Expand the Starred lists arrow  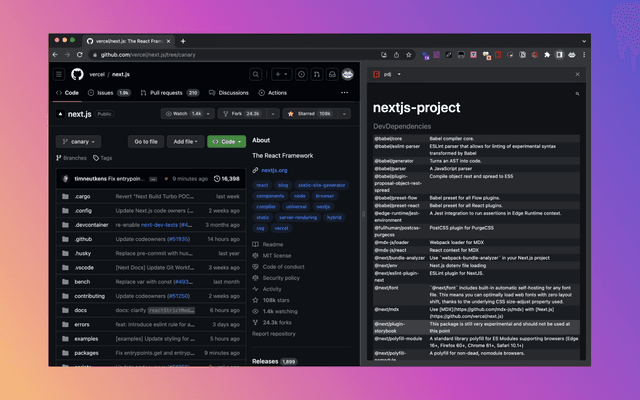(344, 114)
